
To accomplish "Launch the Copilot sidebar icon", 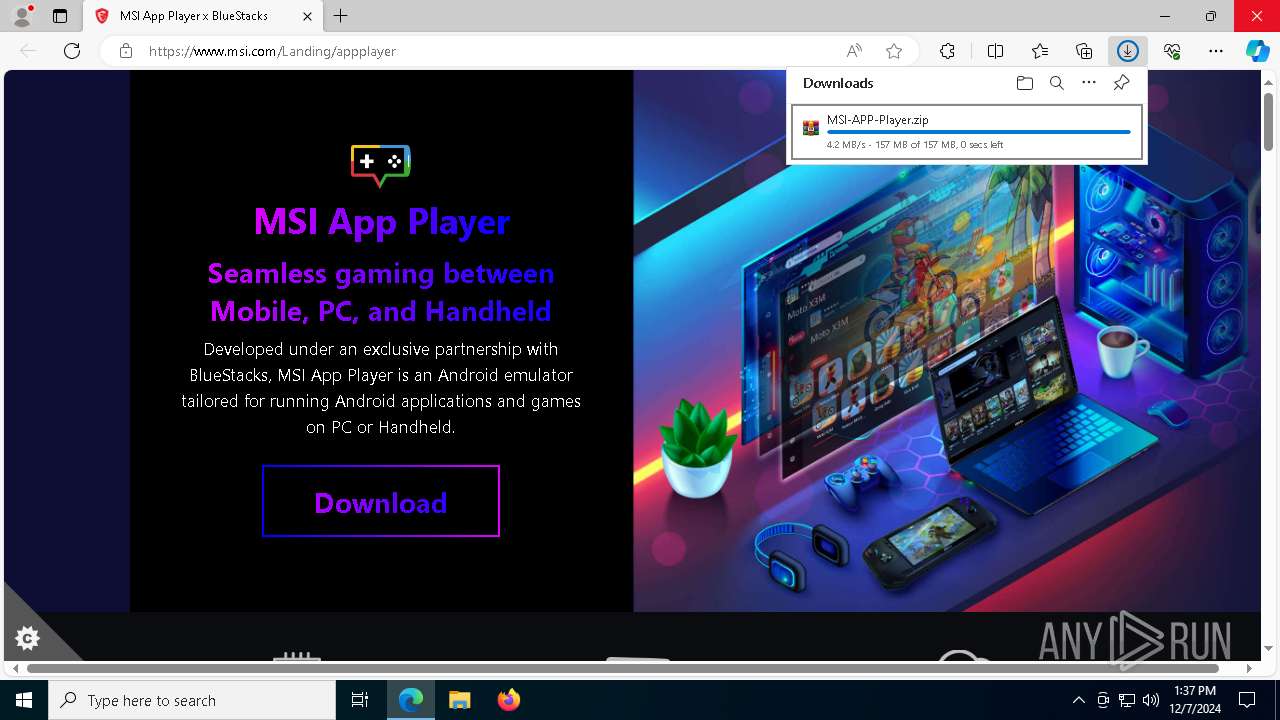I will point(1258,51).
